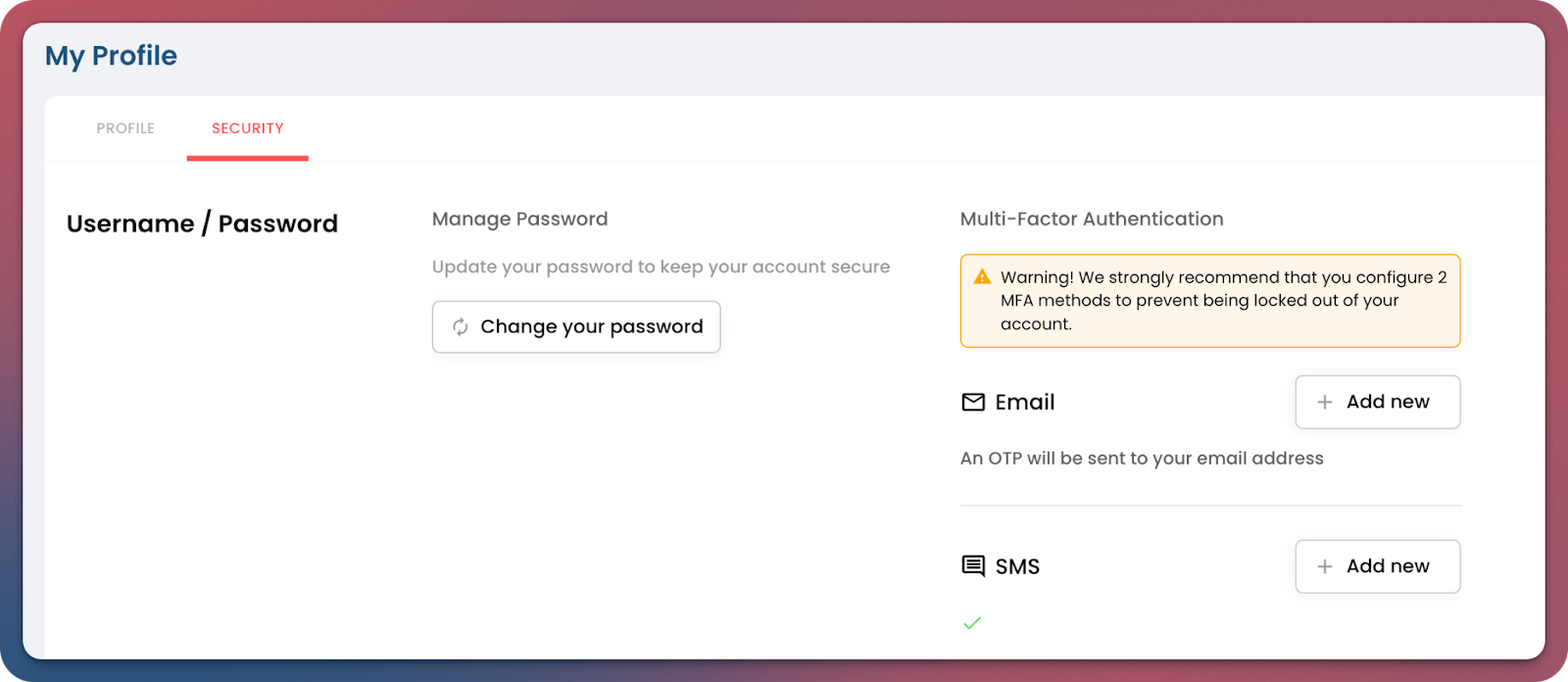Click the refresh icon in Change your password
This screenshot has height=682, width=1568.
(460, 327)
